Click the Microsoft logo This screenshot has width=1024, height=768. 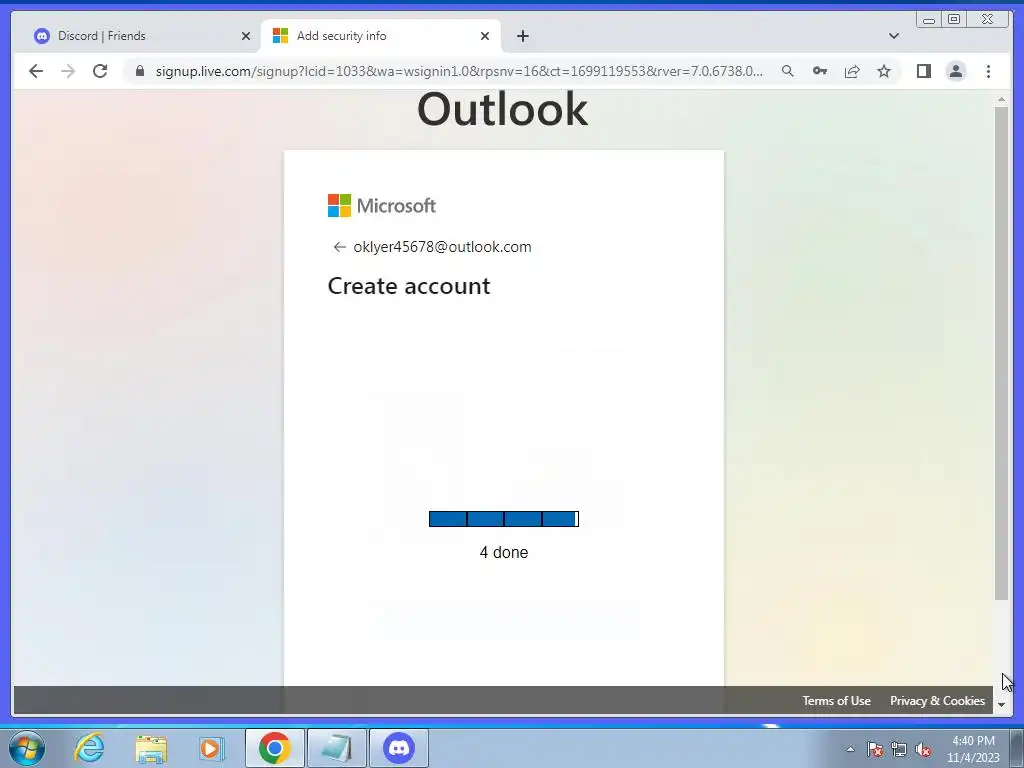pos(381,206)
